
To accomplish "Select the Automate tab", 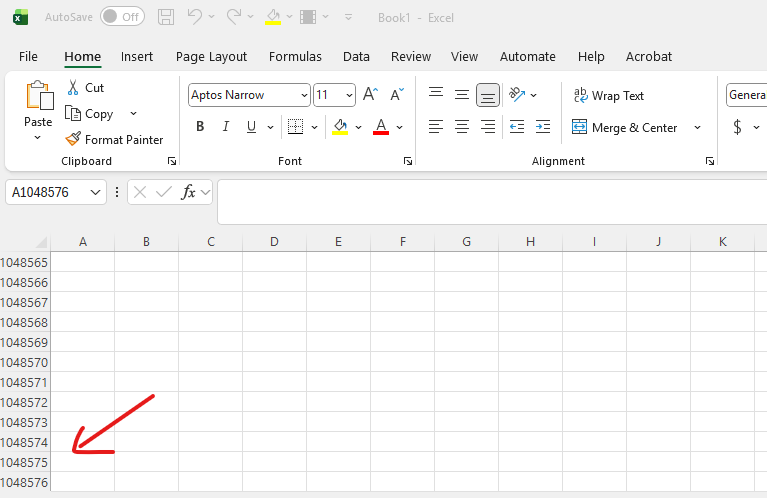I will pyautogui.click(x=527, y=57).
